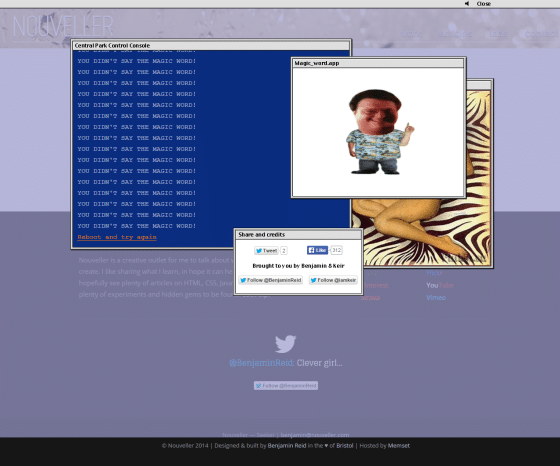Image resolution: width=560 pixels, height=466 pixels.
Task: Open the contact navigation item
Action: point(541,34)
